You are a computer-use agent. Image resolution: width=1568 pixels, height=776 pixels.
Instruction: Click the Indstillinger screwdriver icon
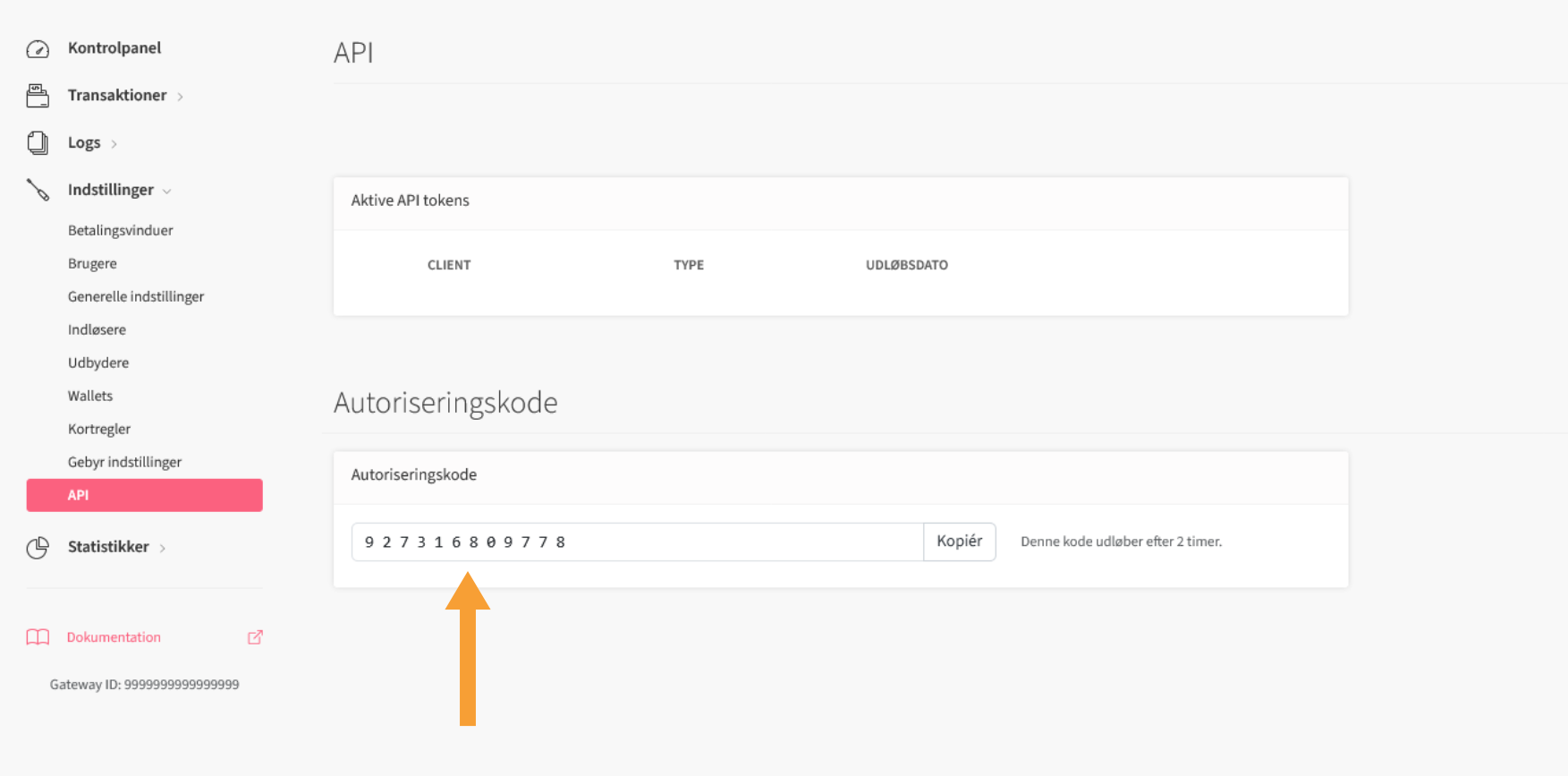[38, 190]
